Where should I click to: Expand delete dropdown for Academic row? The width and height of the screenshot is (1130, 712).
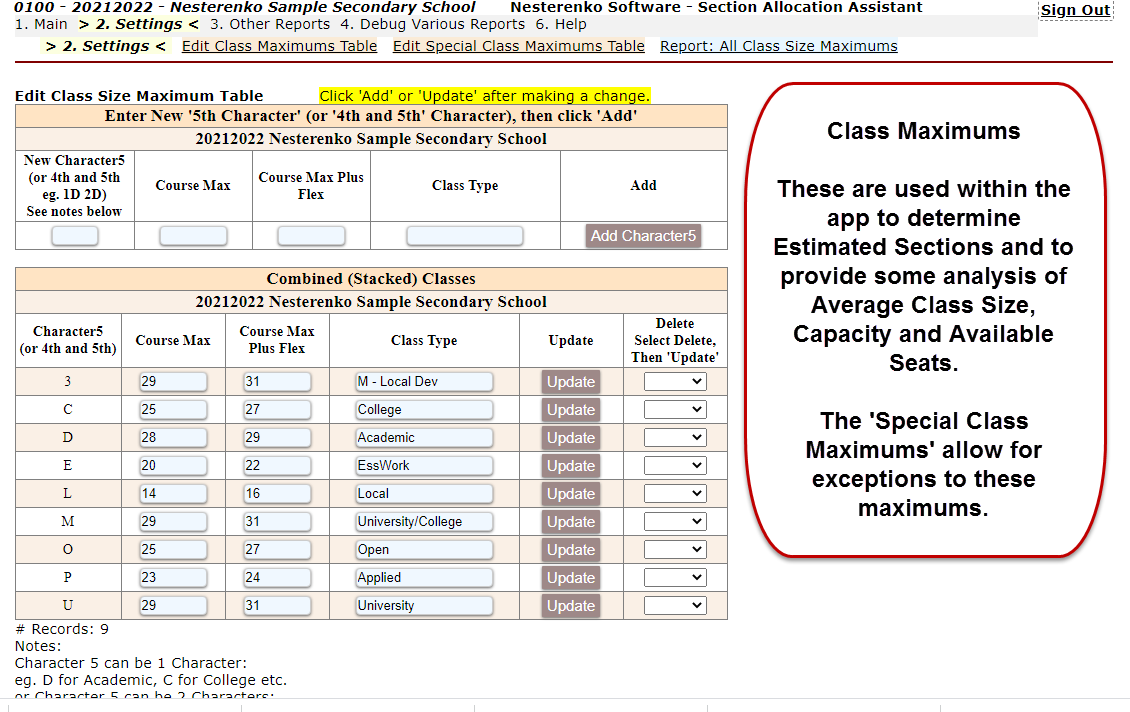tap(675, 438)
